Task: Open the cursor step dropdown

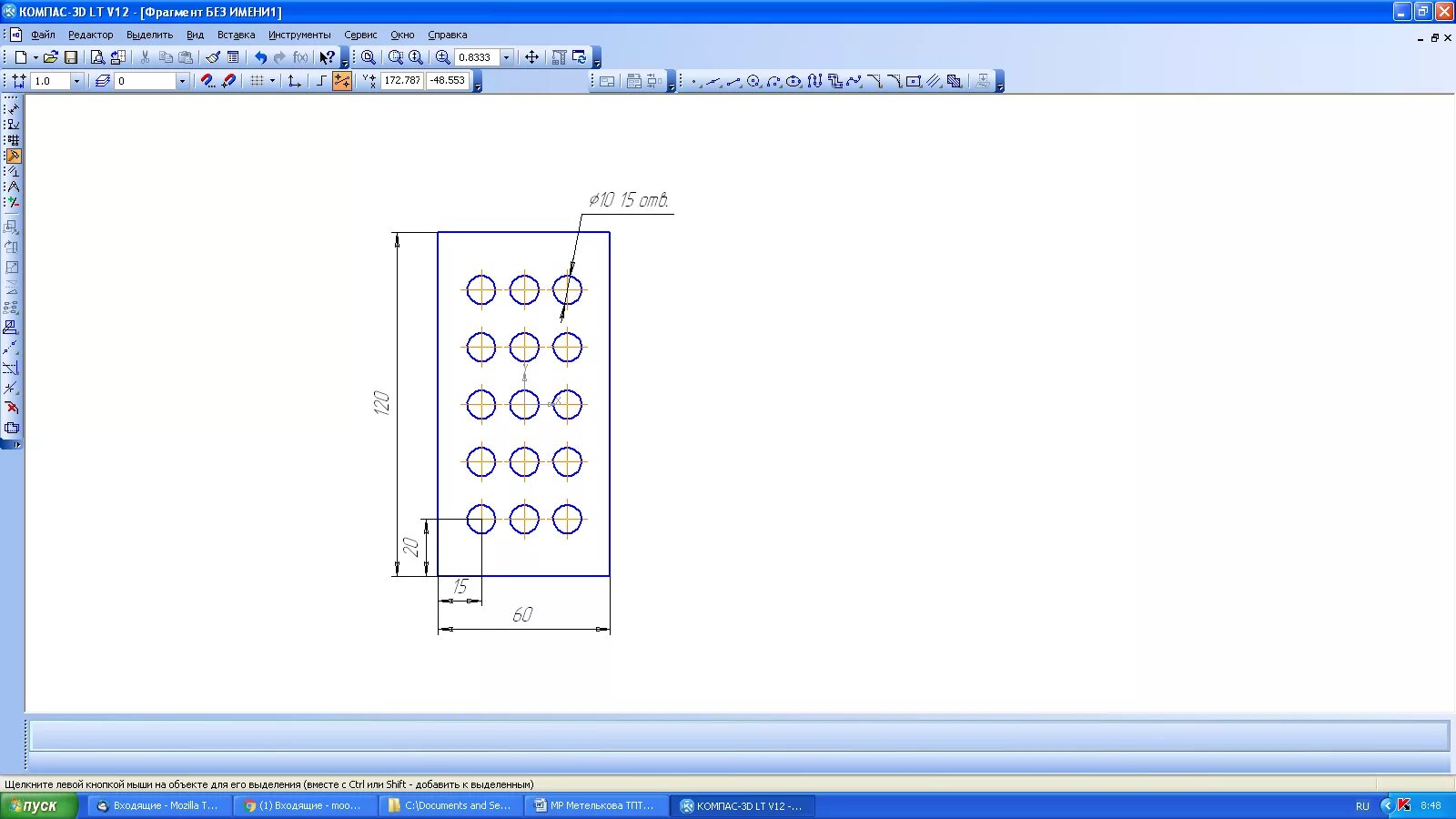Action: pos(76,81)
